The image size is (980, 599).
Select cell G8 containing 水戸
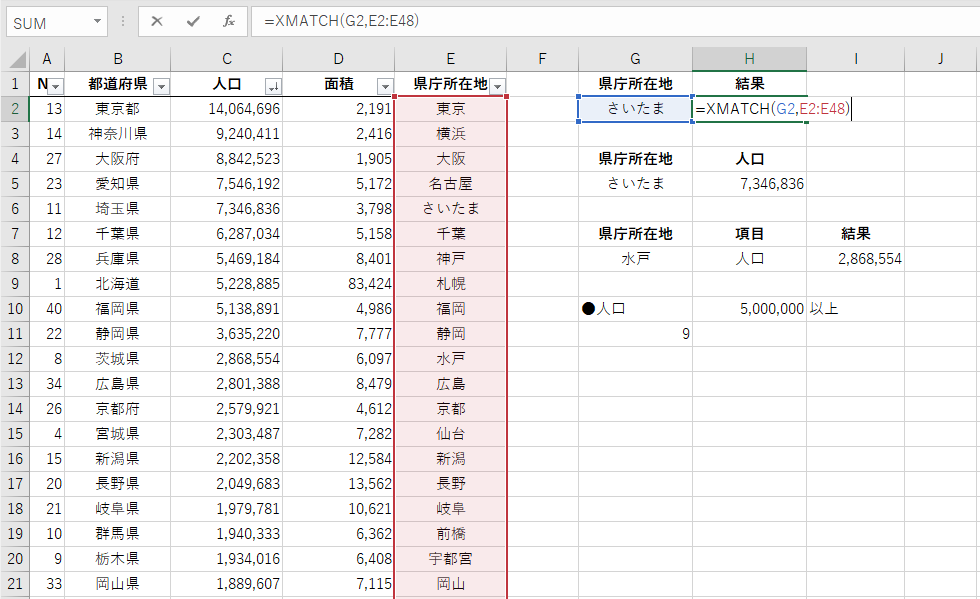click(x=634, y=258)
